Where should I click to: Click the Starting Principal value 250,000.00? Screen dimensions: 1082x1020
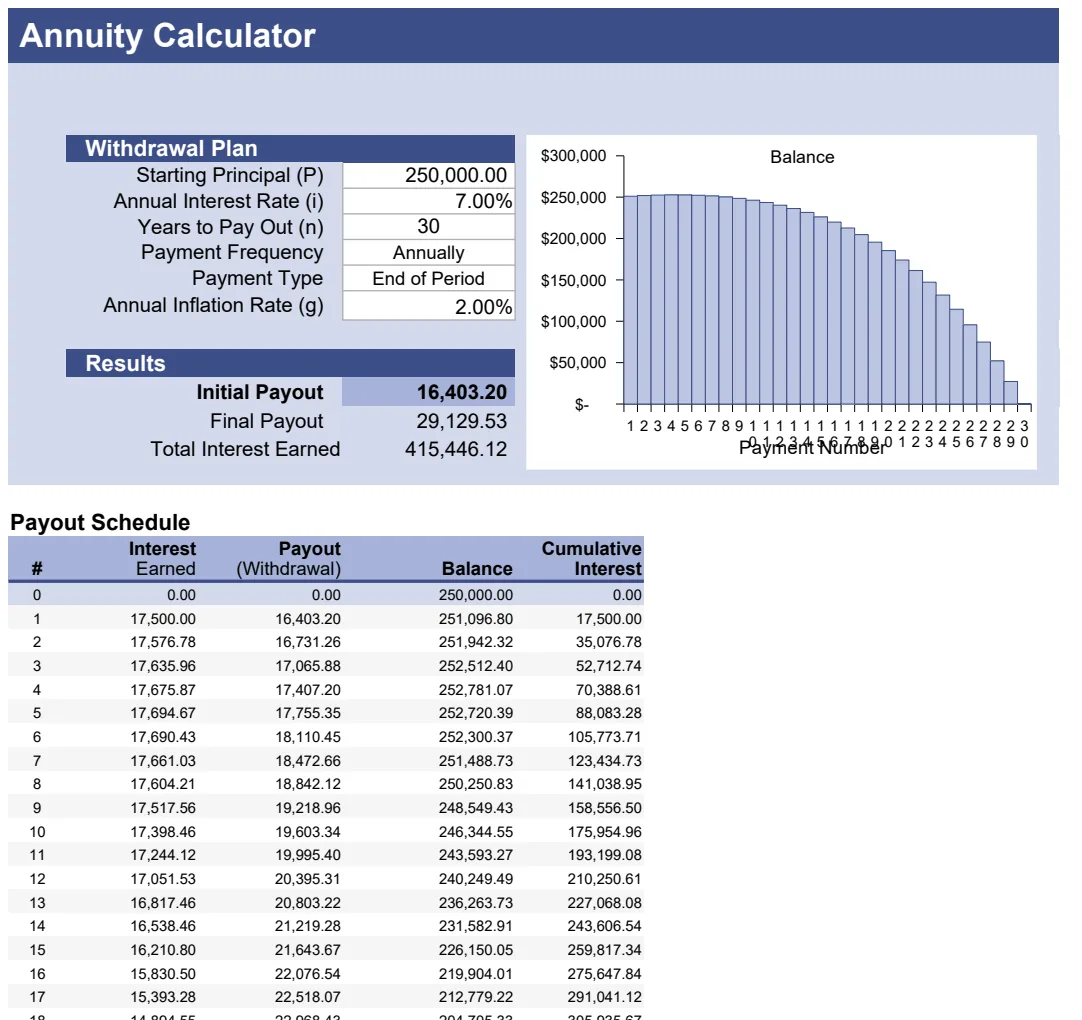coord(429,175)
